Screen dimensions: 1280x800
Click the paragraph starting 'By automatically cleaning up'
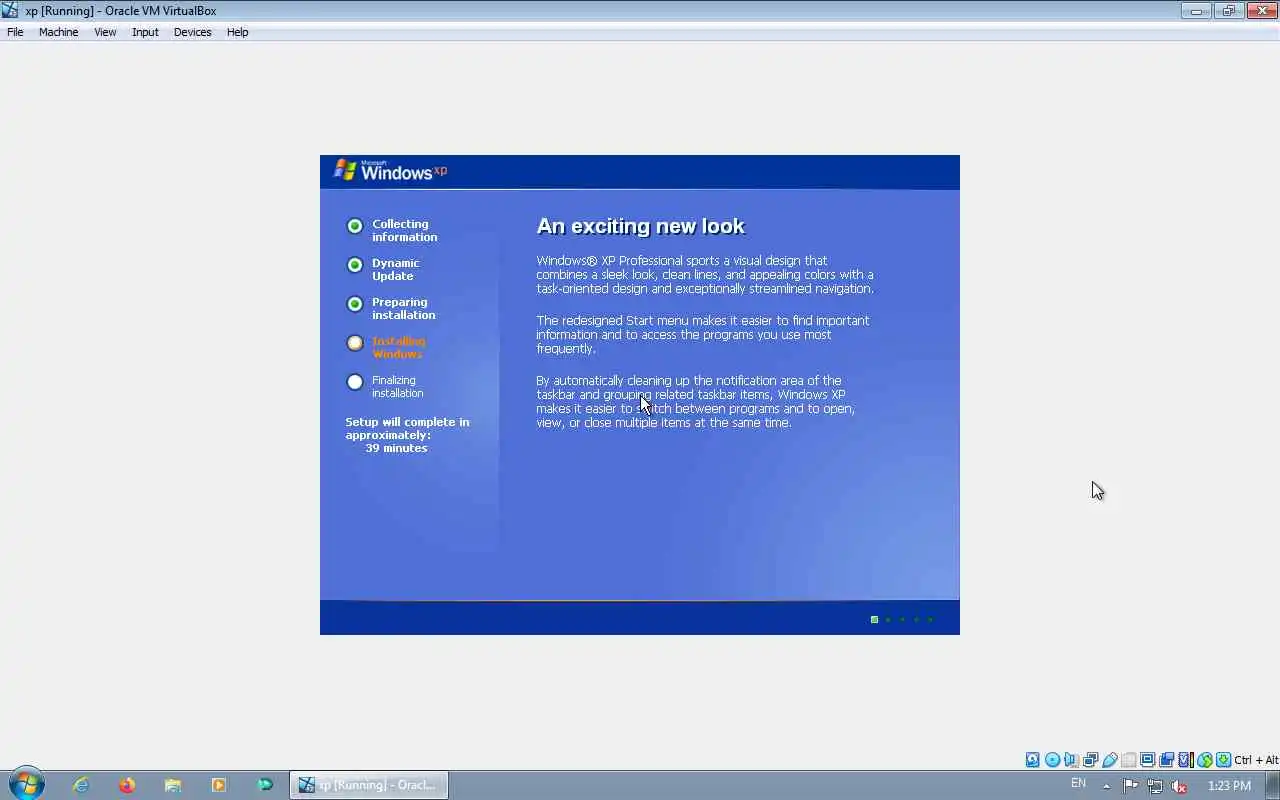pos(696,402)
